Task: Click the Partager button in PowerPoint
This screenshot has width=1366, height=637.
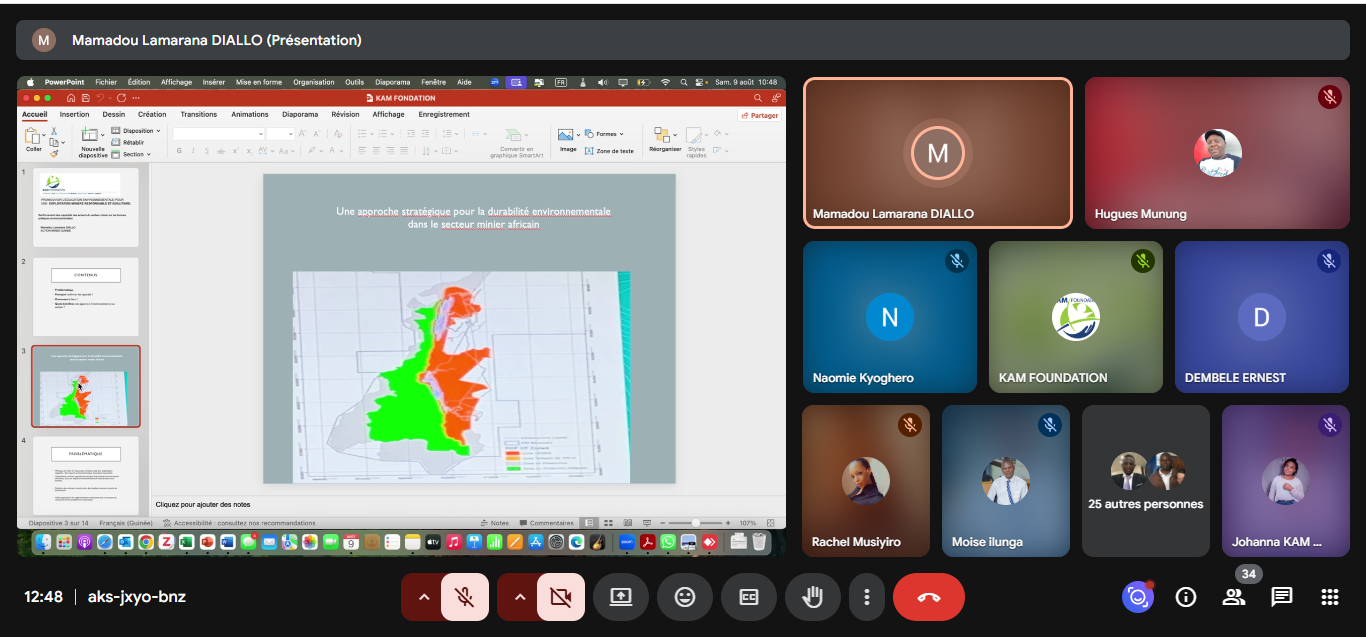Action: click(759, 115)
